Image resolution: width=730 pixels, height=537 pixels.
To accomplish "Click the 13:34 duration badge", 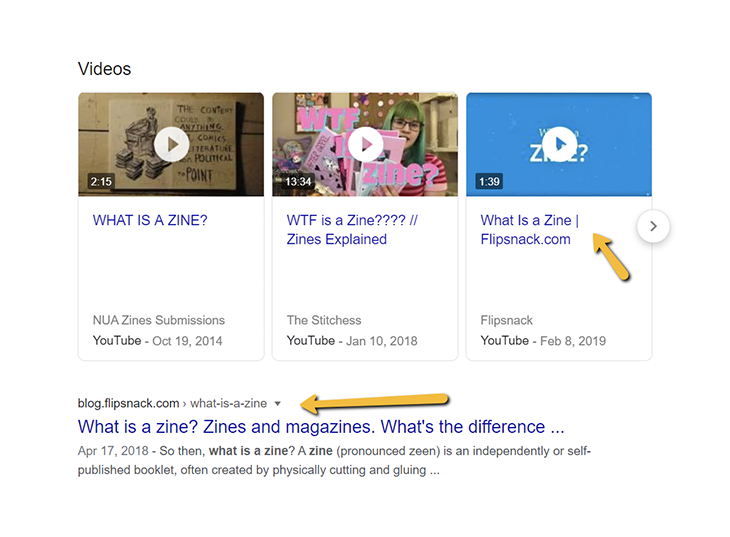I will pyautogui.click(x=298, y=182).
